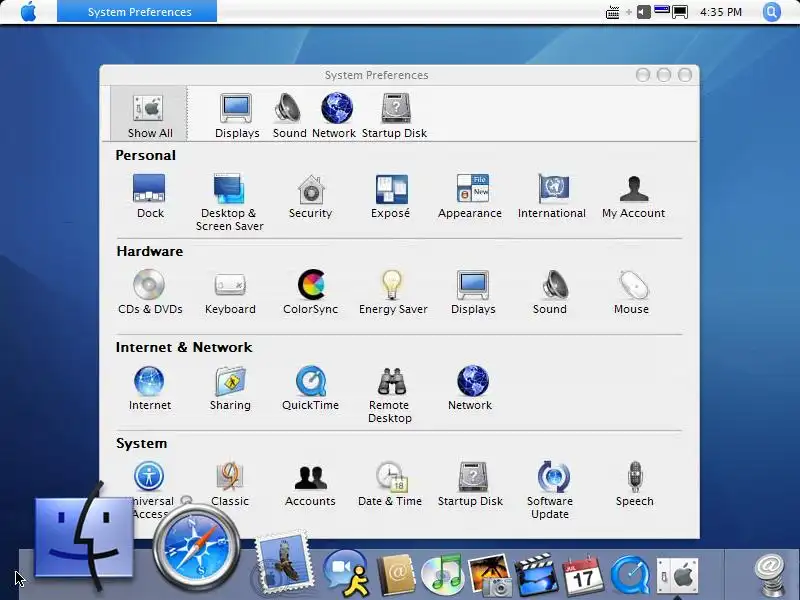Open the Dock preference pane
Viewport: 800px width, 600px height.
[x=149, y=196]
